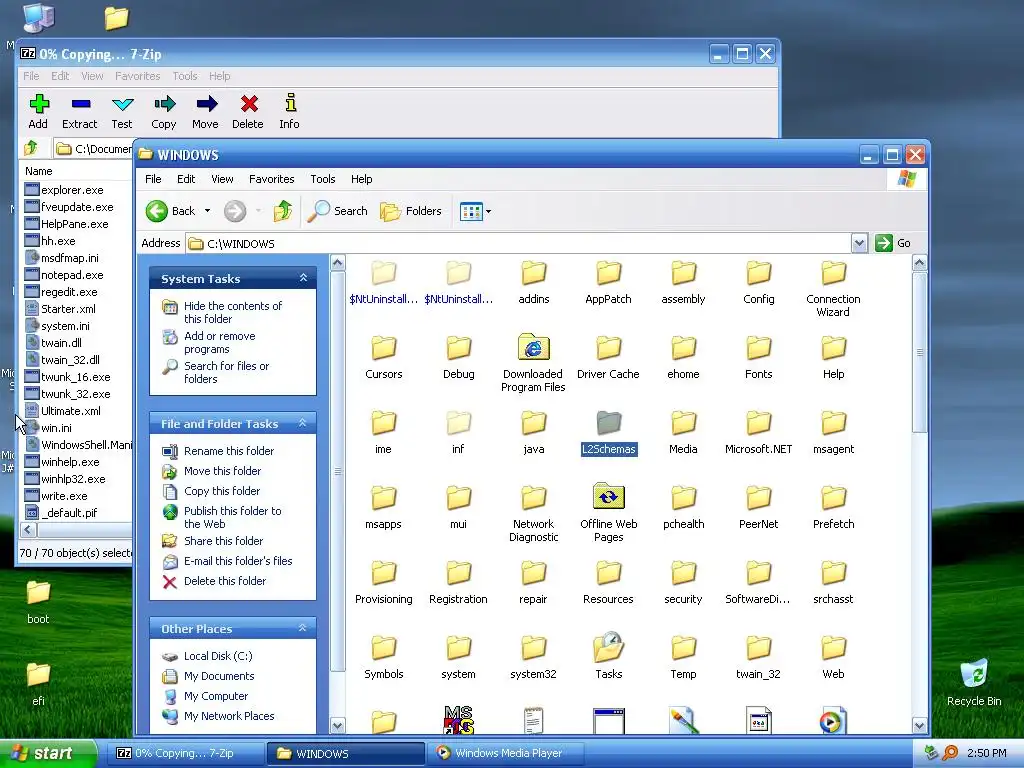Open the Edit menu in WINDOWS explorer

tap(186, 179)
